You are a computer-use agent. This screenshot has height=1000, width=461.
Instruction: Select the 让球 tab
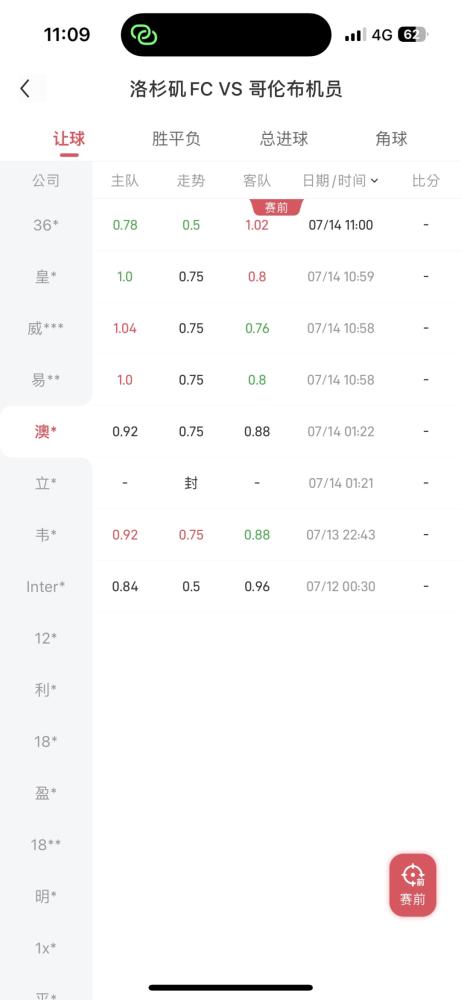click(x=69, y=139)
